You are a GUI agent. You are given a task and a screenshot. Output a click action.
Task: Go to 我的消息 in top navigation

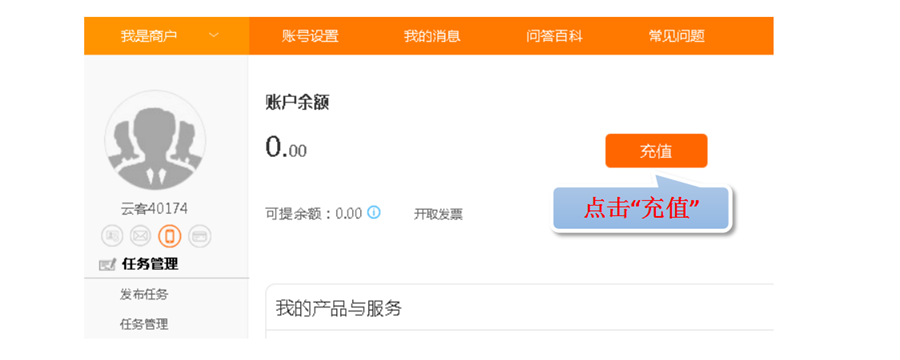tap(432, 36)
